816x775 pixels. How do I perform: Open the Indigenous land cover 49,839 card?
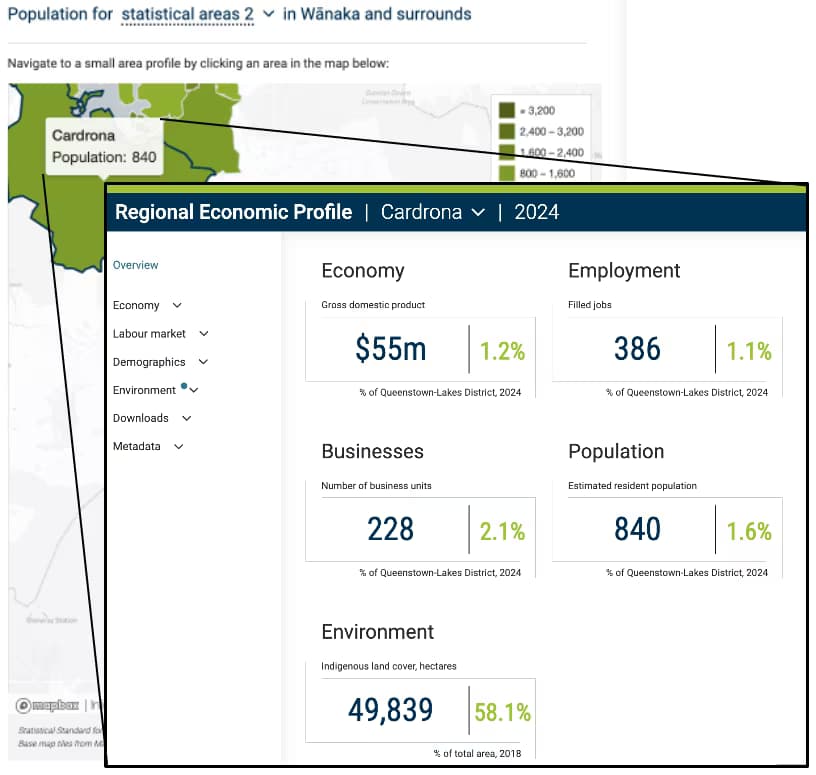(427, 710)
